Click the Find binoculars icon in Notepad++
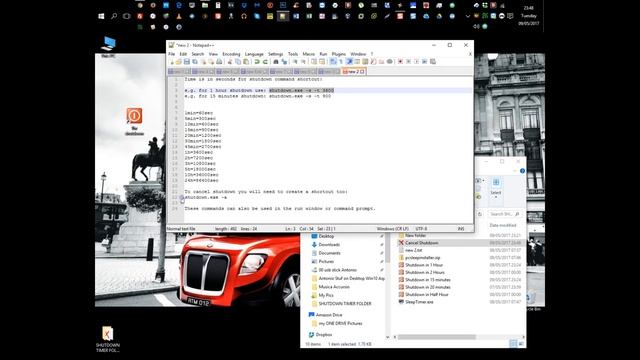640x360 pixels. tap(276, 62)
